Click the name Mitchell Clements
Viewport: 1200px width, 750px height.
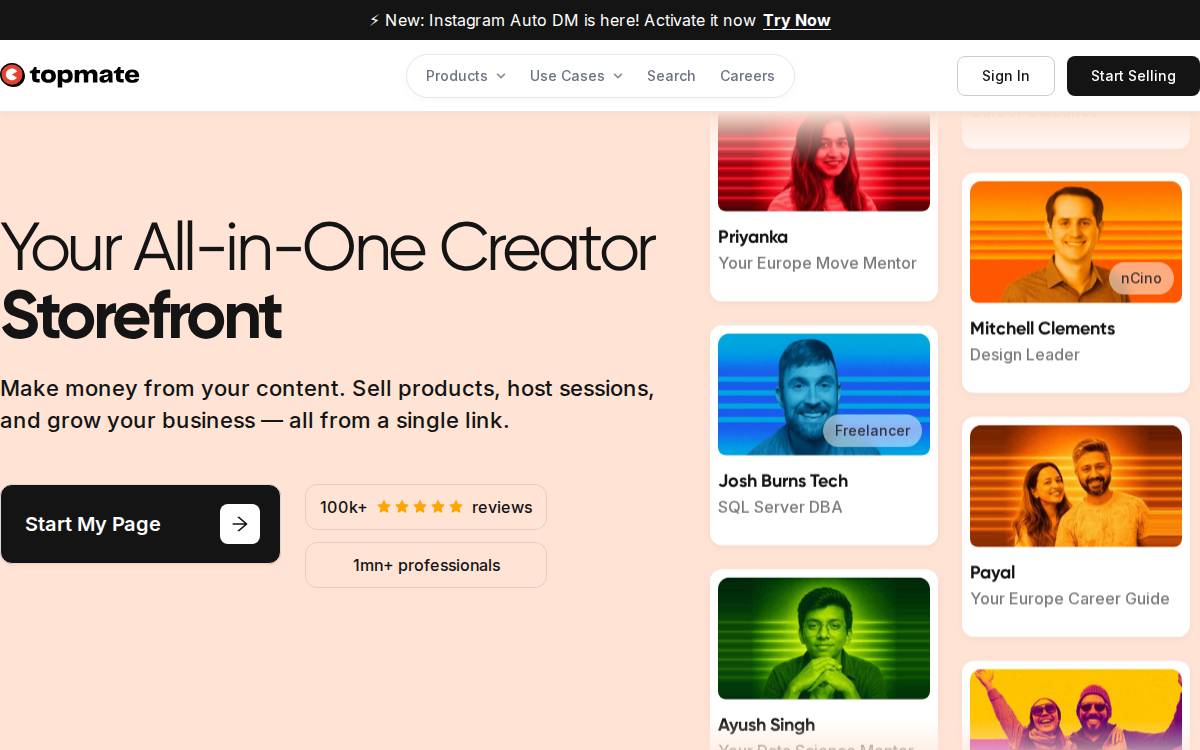point(1042,329)
